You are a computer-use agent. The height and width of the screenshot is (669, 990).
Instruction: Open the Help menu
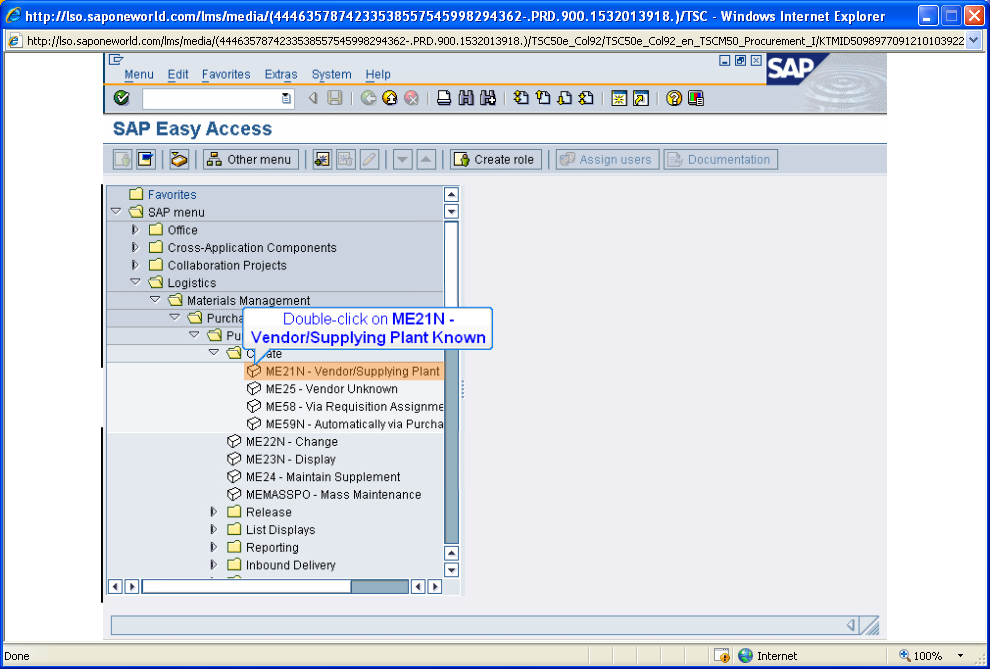click(x=378, y=74)
